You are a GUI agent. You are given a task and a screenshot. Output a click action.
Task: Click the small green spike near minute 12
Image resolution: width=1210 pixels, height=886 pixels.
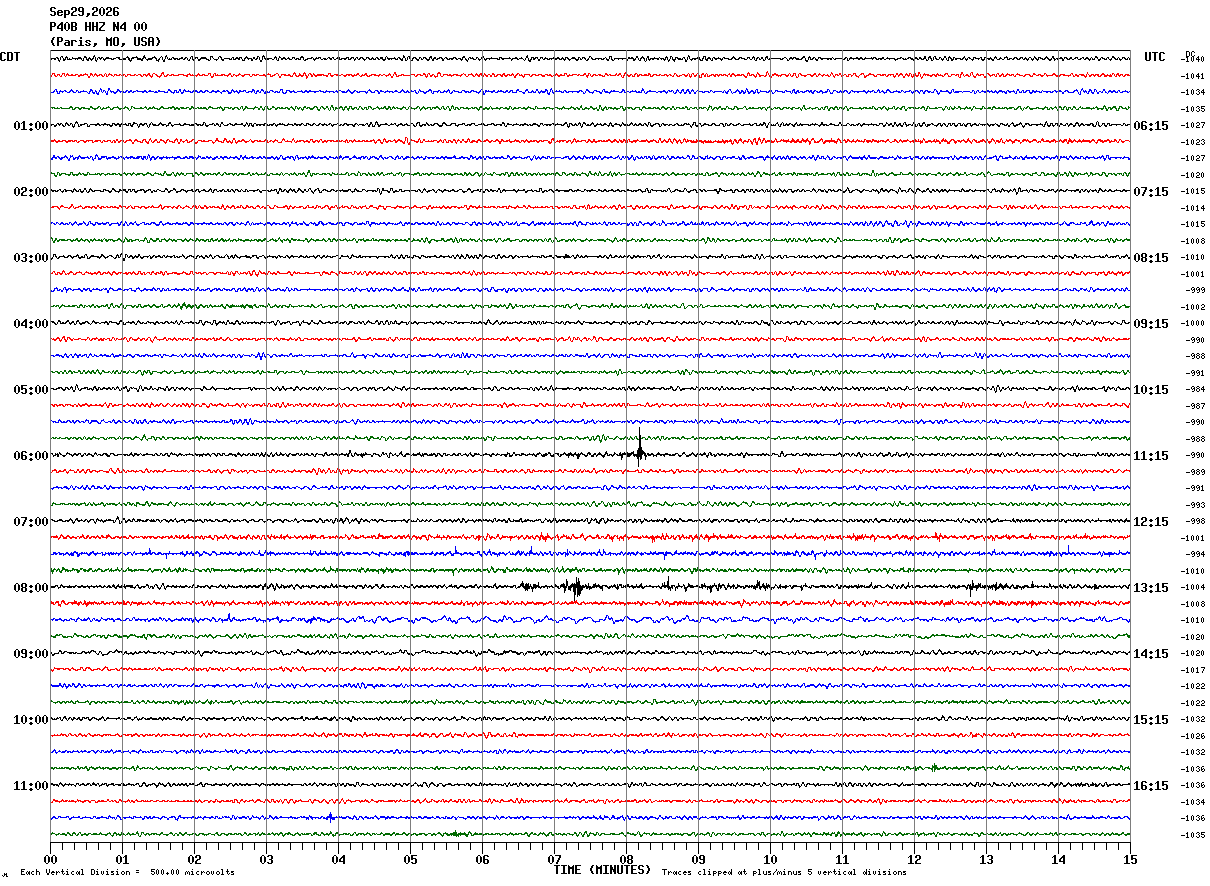tap(934, 768)
